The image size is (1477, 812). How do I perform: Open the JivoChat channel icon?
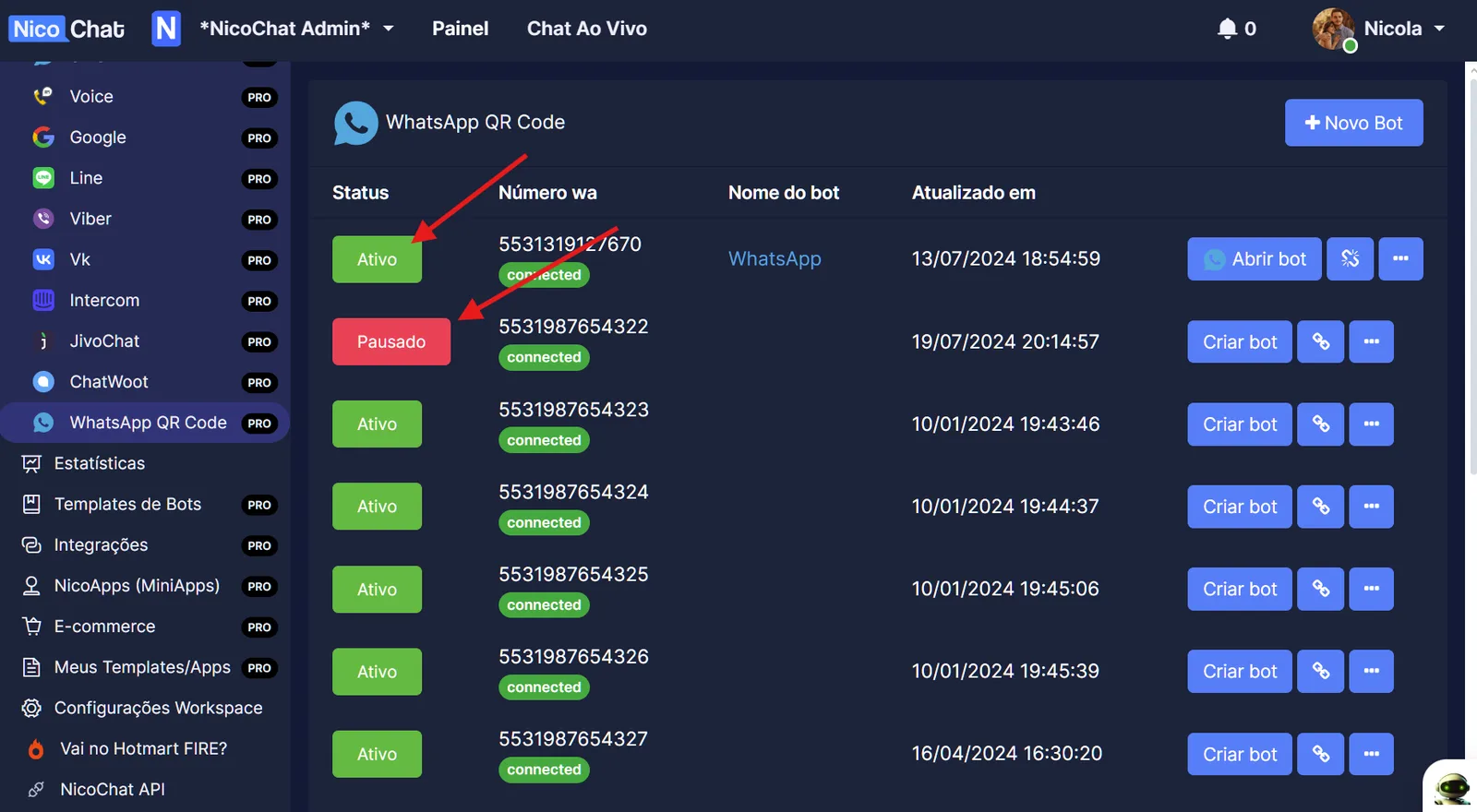tap(42, 341)
